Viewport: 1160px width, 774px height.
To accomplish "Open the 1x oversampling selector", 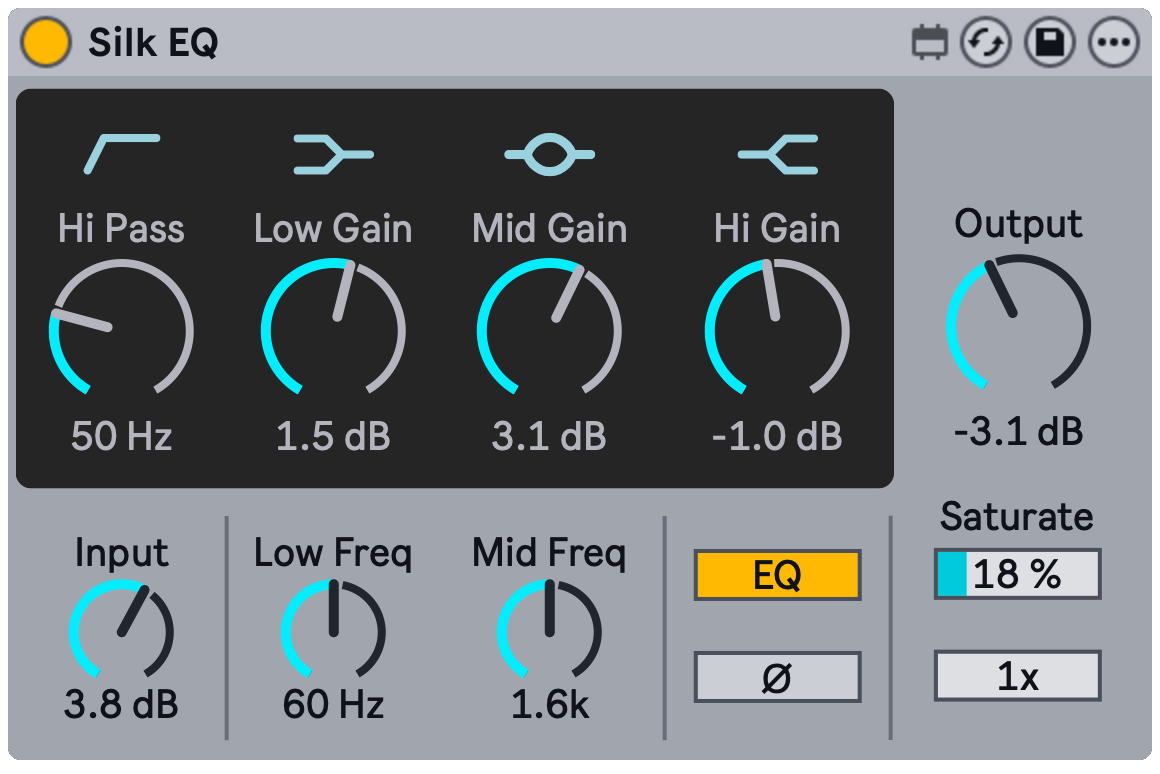I will [1018, 676].
